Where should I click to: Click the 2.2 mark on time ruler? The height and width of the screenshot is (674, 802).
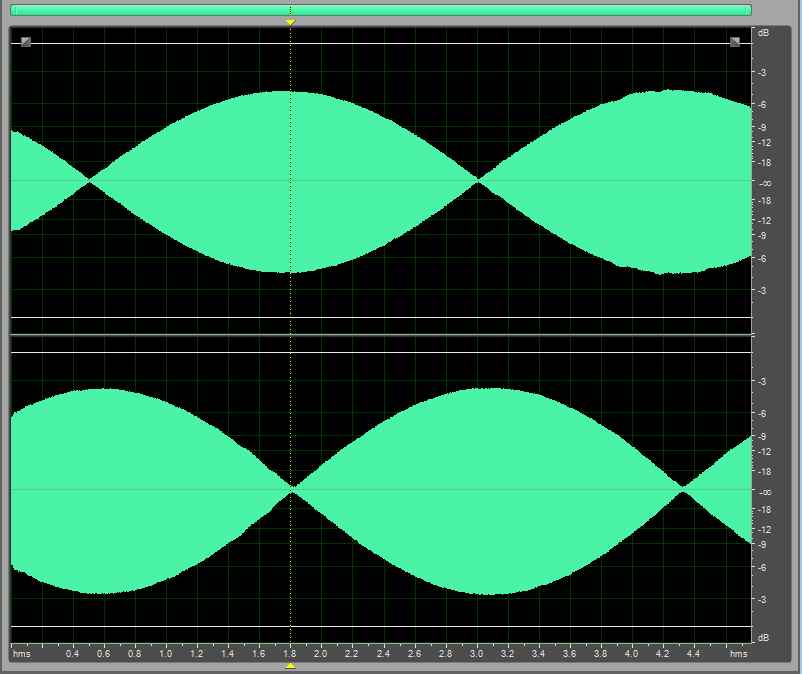click(352, 654)
